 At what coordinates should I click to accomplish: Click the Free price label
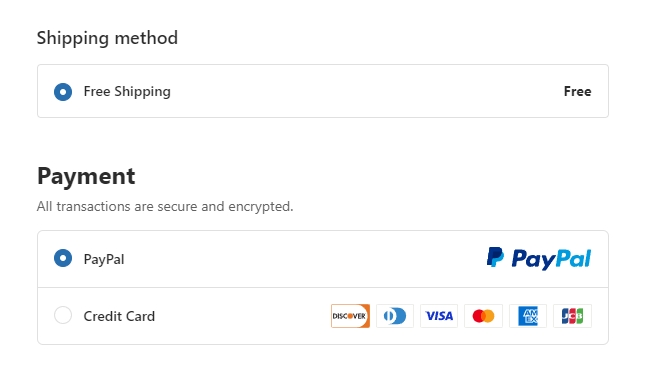[x=577, y=91]
